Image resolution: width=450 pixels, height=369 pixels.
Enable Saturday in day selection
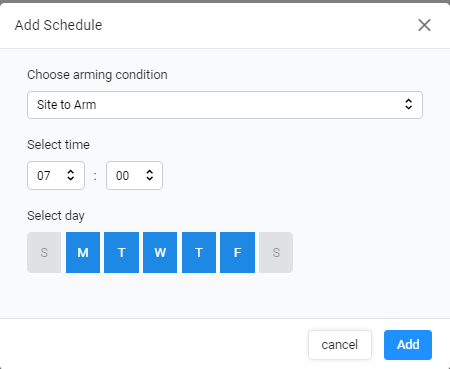coord(276,253)
